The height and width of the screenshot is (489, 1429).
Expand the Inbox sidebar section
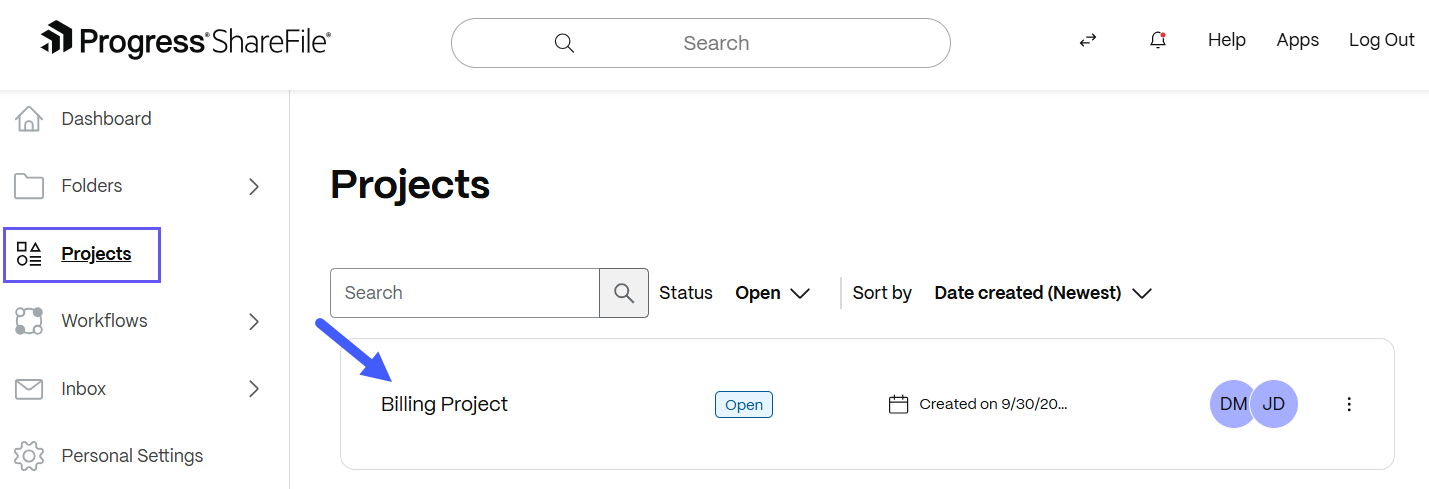(254, 389)
